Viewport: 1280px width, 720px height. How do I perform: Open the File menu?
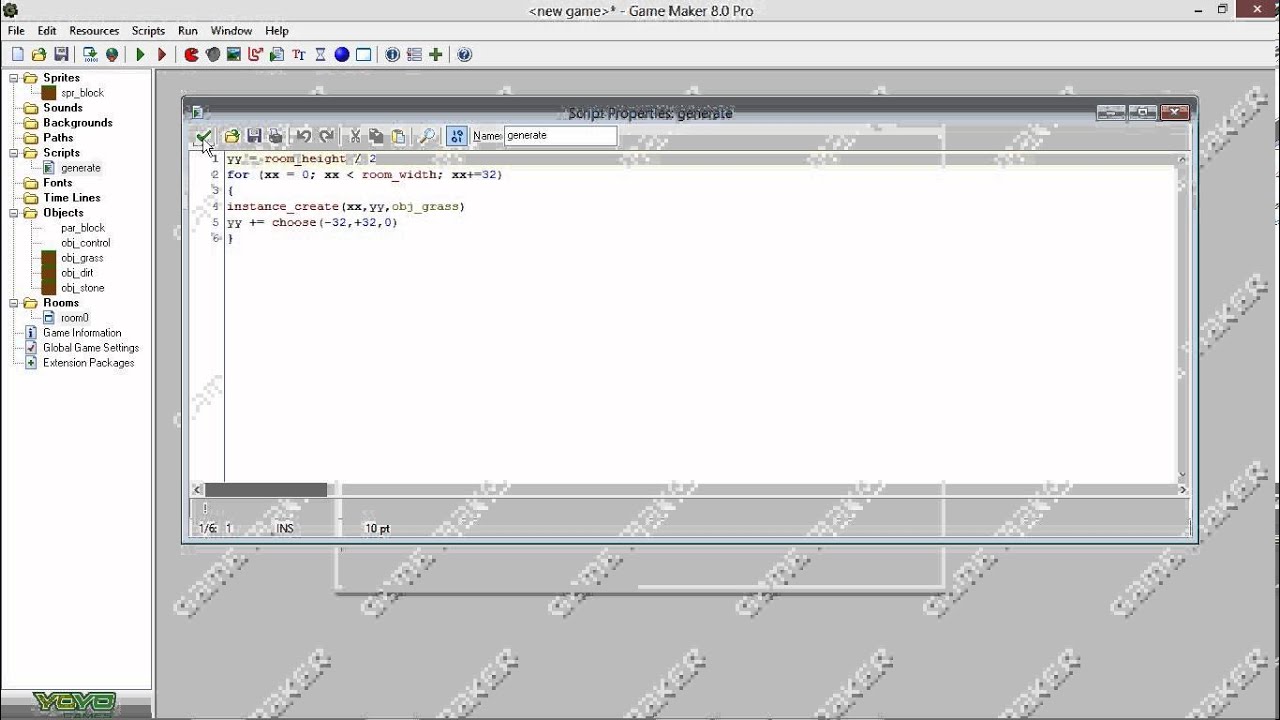pos(16,31)
